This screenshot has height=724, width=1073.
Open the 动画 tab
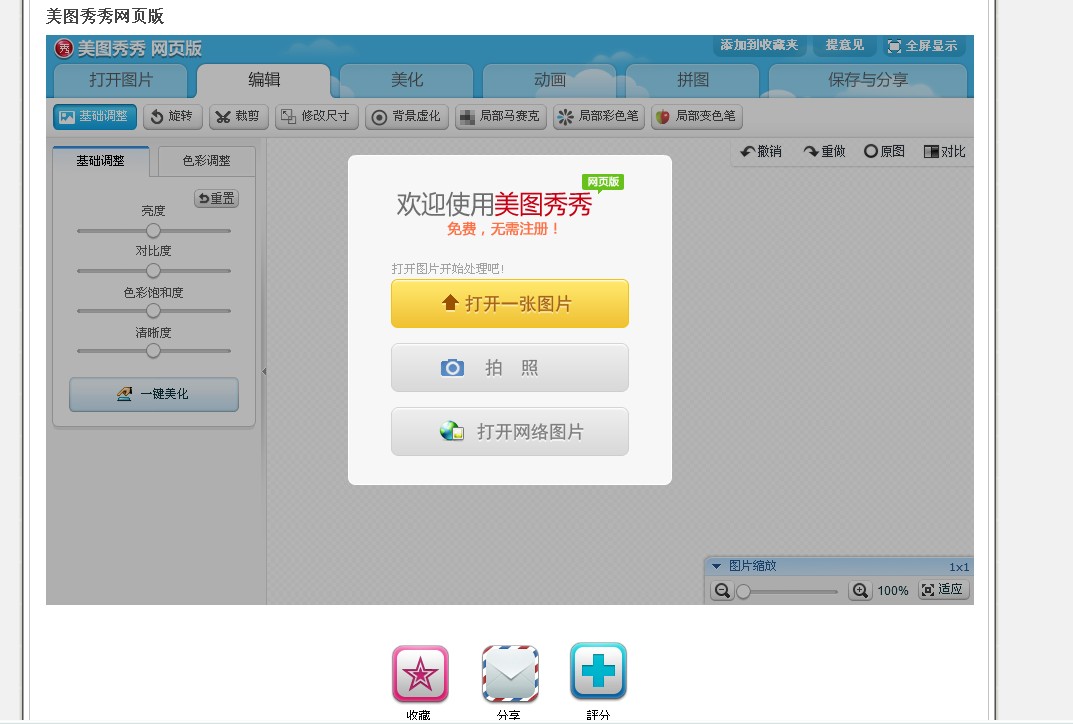click(x=550, y=80)
